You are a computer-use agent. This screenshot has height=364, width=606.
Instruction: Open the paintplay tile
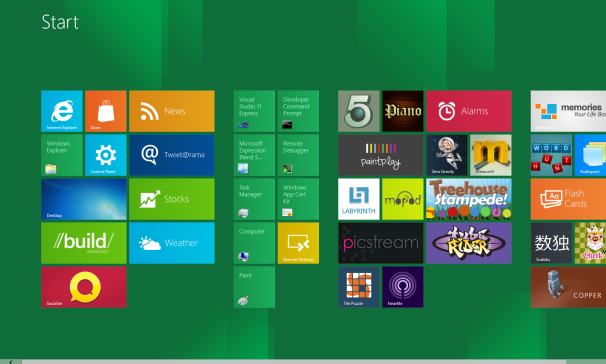pyautogui.click(x=381, y=155)
